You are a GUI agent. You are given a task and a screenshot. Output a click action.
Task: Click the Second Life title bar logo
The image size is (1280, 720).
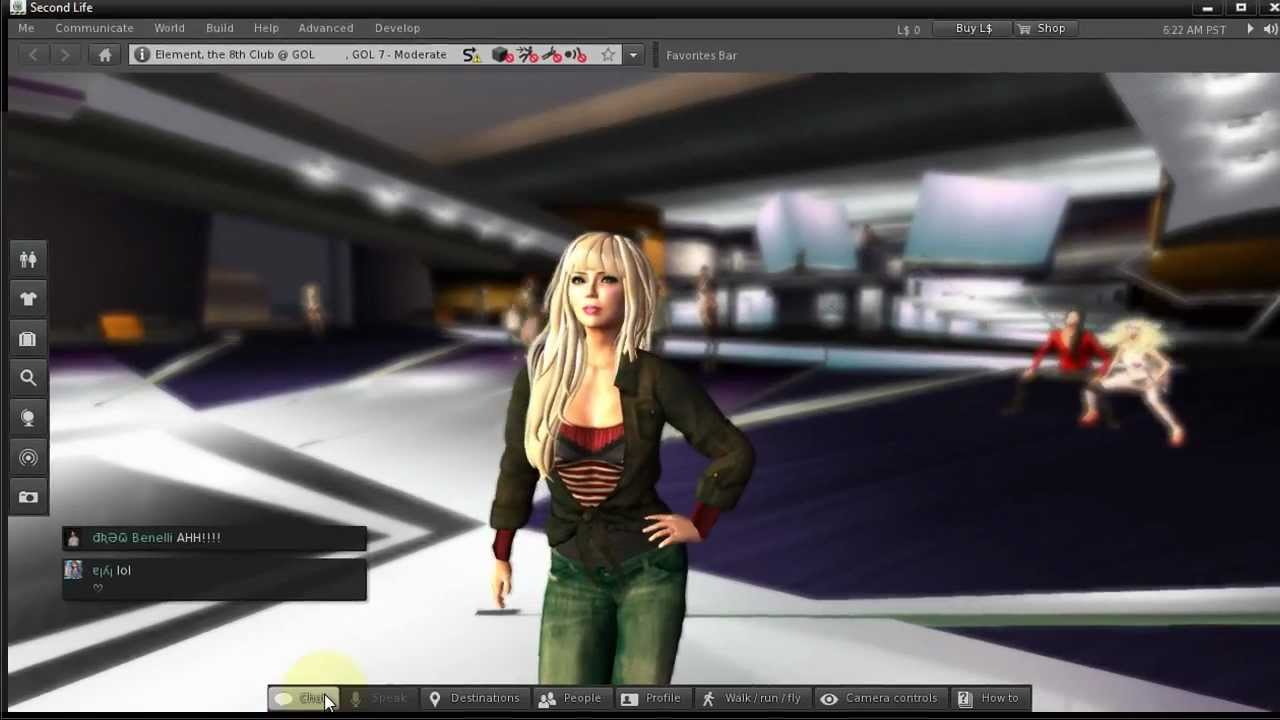pyautogui.click(x=17, y=8)
